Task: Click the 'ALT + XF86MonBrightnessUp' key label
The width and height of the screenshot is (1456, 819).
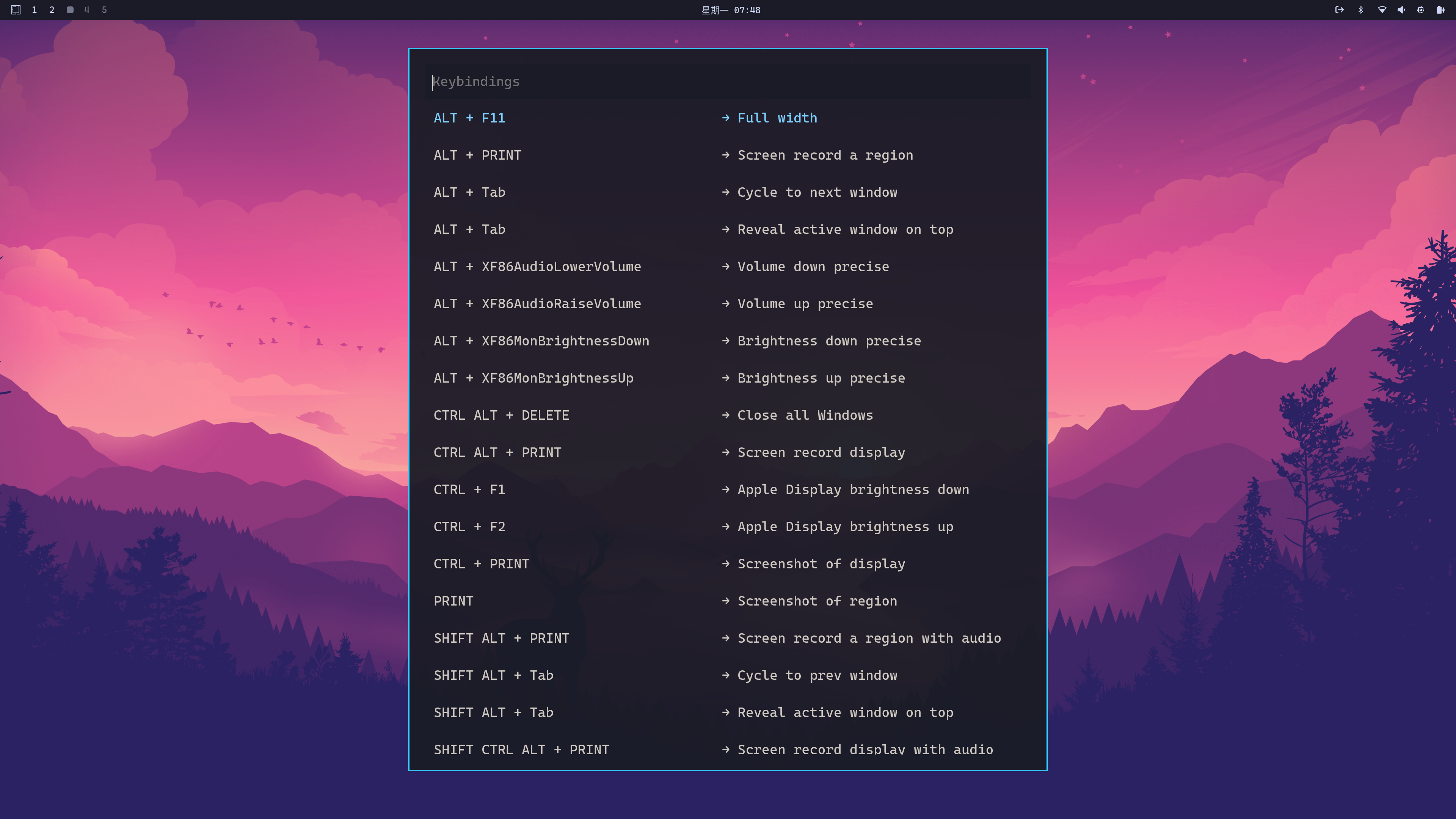Action: tap(533, 378)
